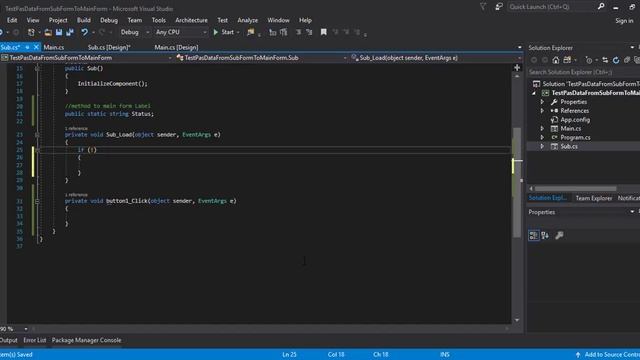Collapse the button1_Click method outlining box
This screenshot has height=360, width=640.
tap(37, 201)
